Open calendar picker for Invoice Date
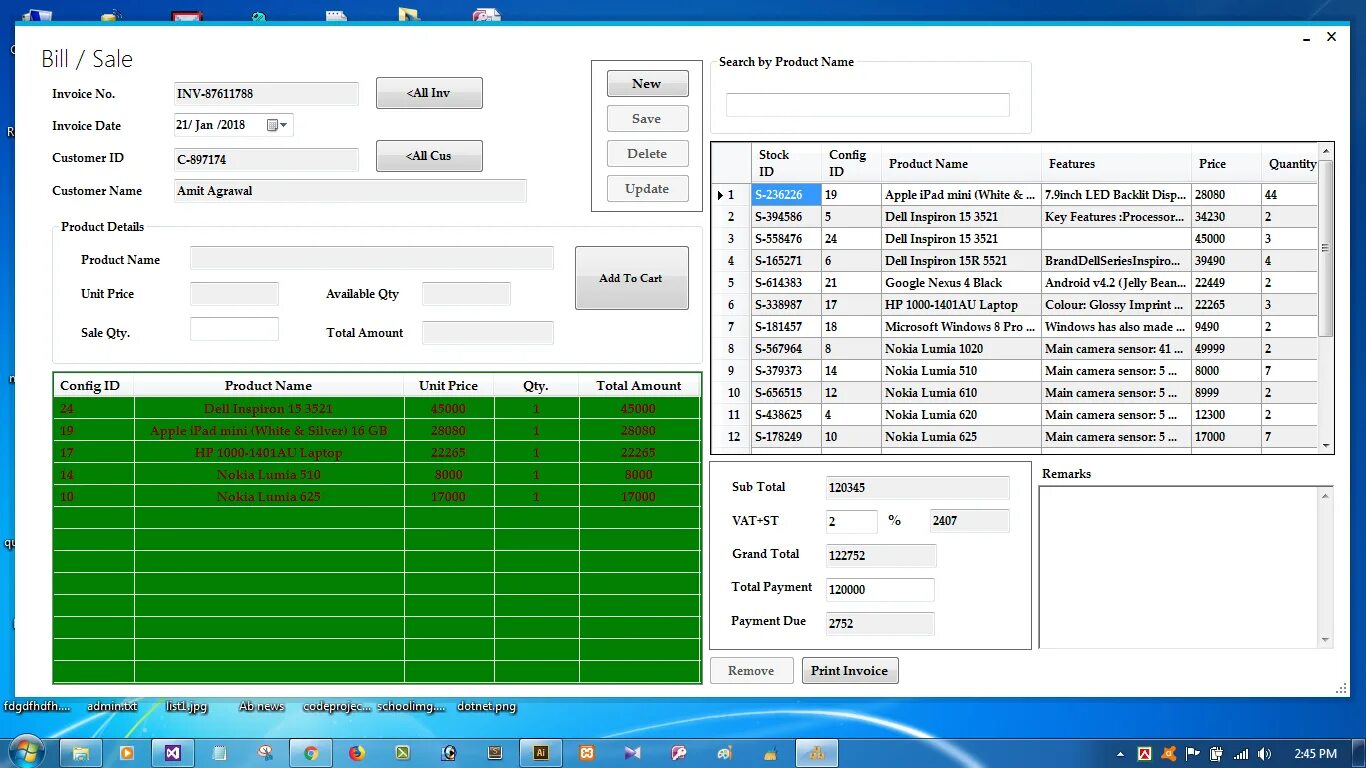 tap(277, 125)
